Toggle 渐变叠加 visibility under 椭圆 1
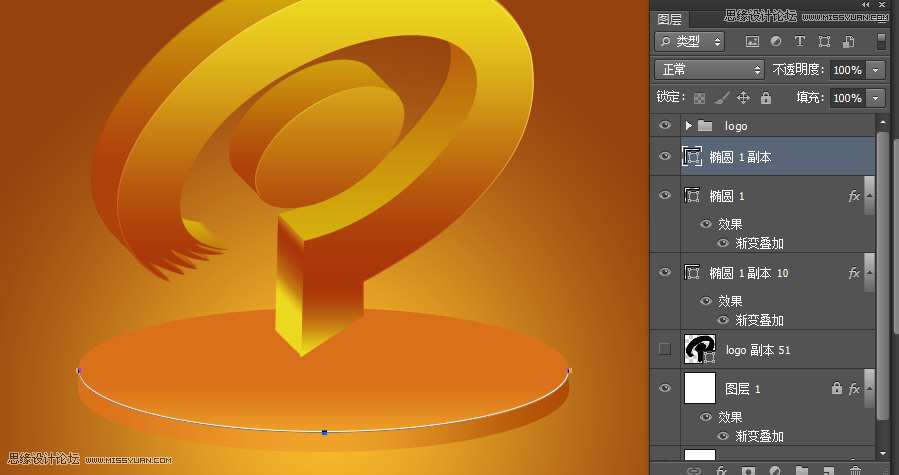This screenshot has width=899, height=475. (724, 243)
